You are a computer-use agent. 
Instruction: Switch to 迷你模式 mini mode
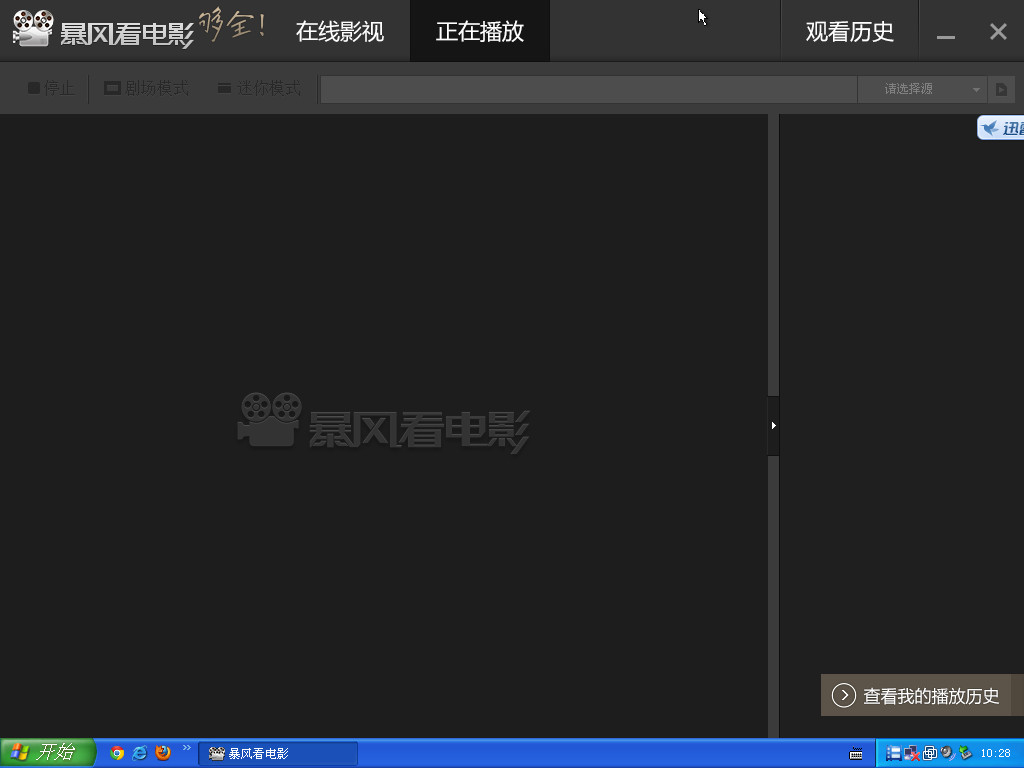click(259, 88)
